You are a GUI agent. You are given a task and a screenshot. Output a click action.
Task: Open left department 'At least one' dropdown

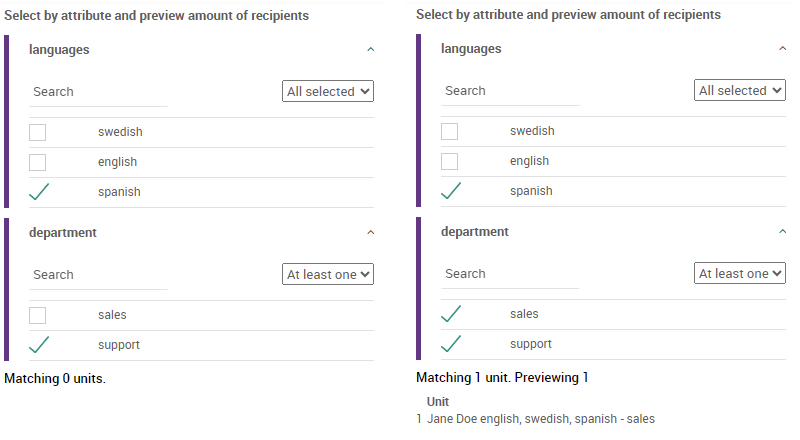point(328,275)
